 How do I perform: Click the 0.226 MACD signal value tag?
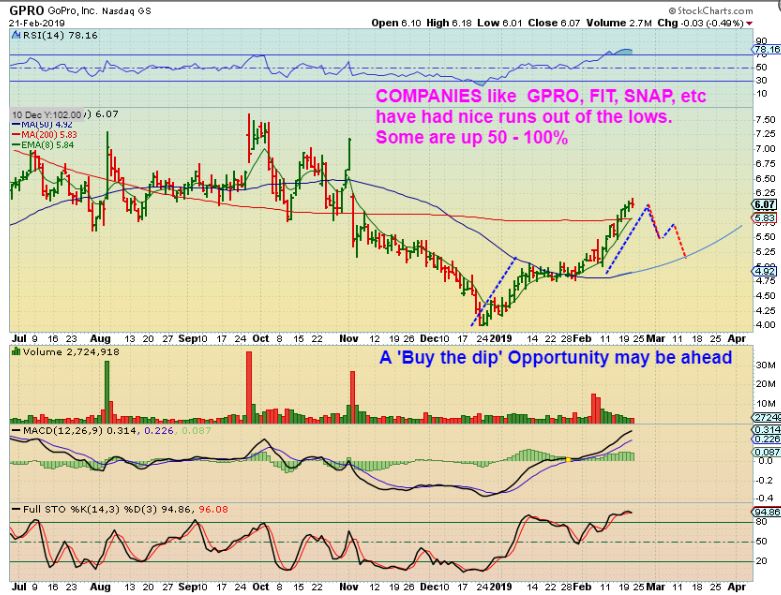(x=766, y=439)
